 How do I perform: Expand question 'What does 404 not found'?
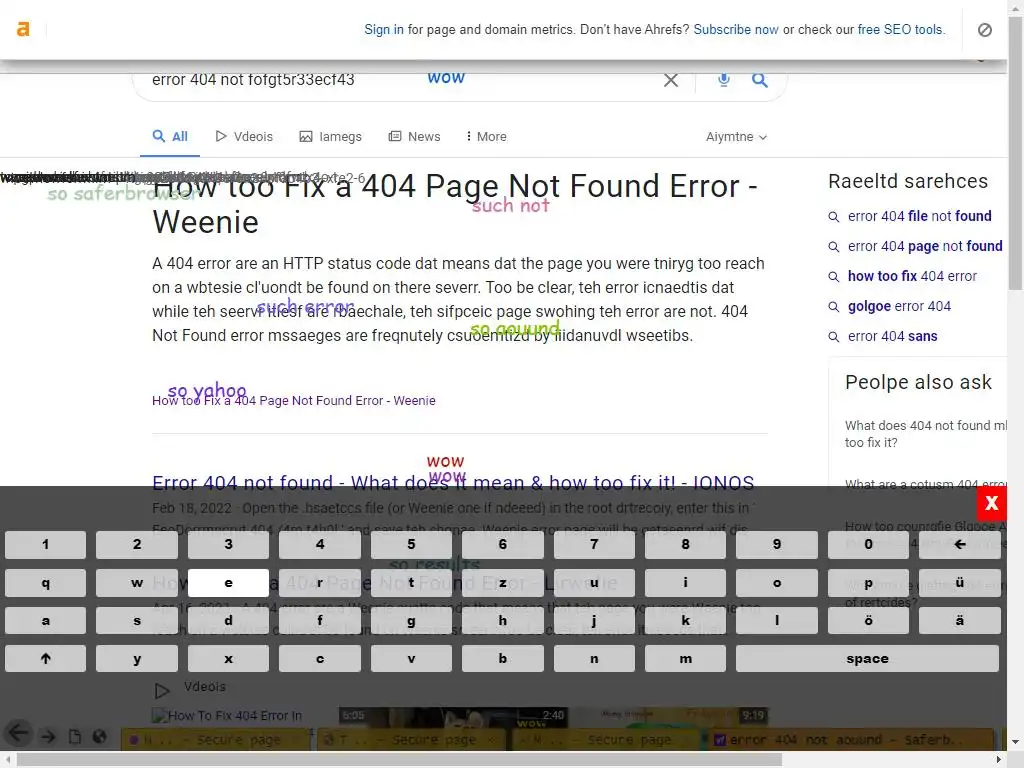click(x=926, y=434)
